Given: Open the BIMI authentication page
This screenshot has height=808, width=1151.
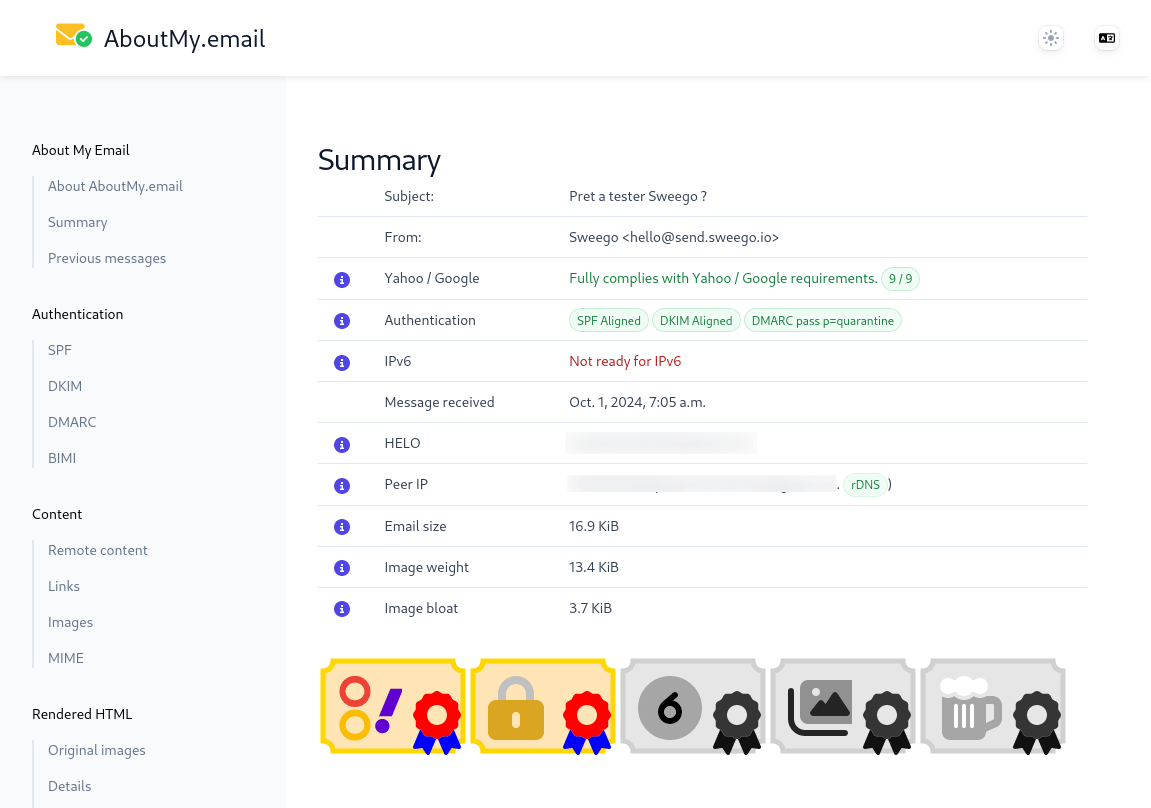Looking at the screenshot, I should click(x=62, y=458).
